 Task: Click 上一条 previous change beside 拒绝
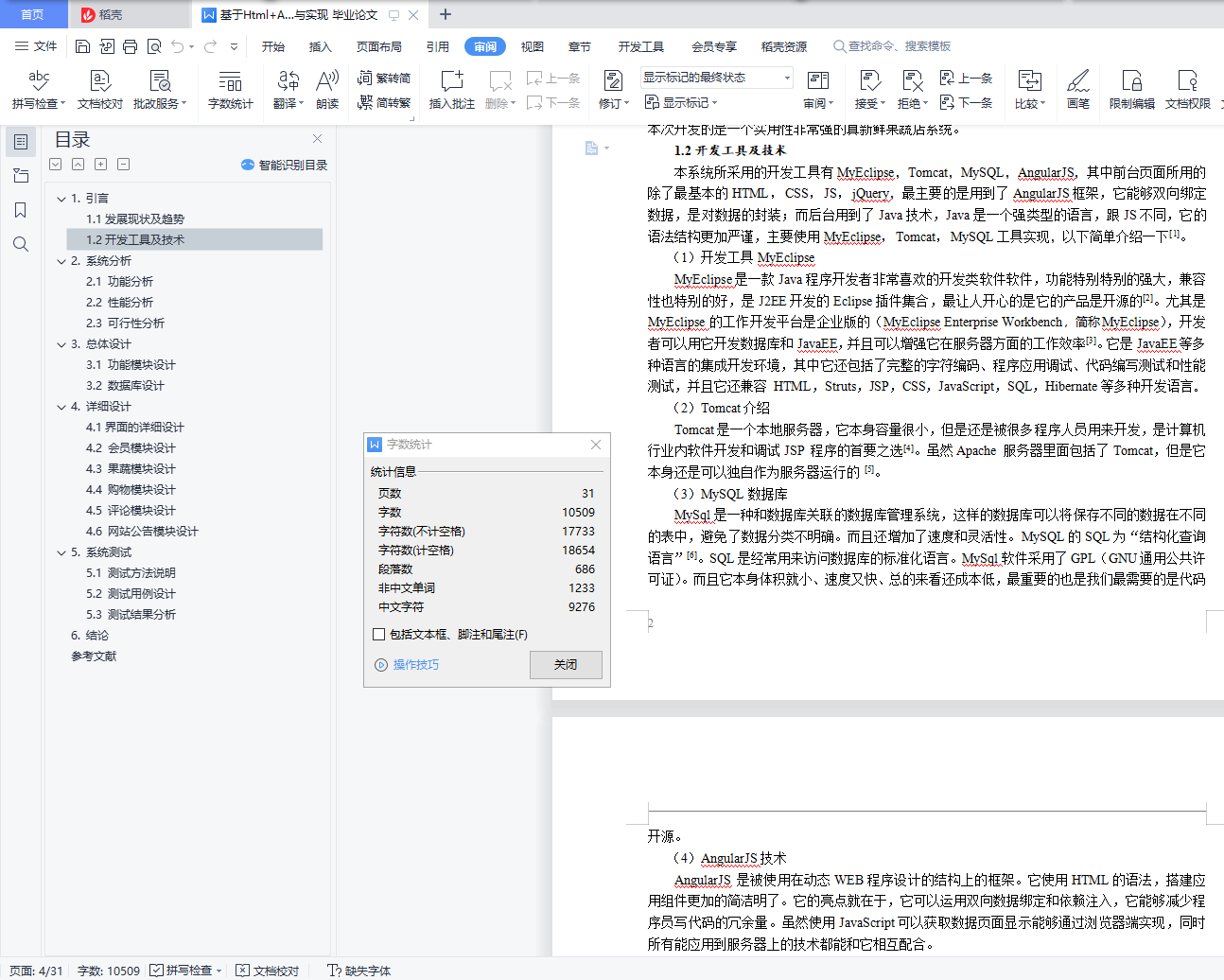pyautogui.click(x=966, y=79)
